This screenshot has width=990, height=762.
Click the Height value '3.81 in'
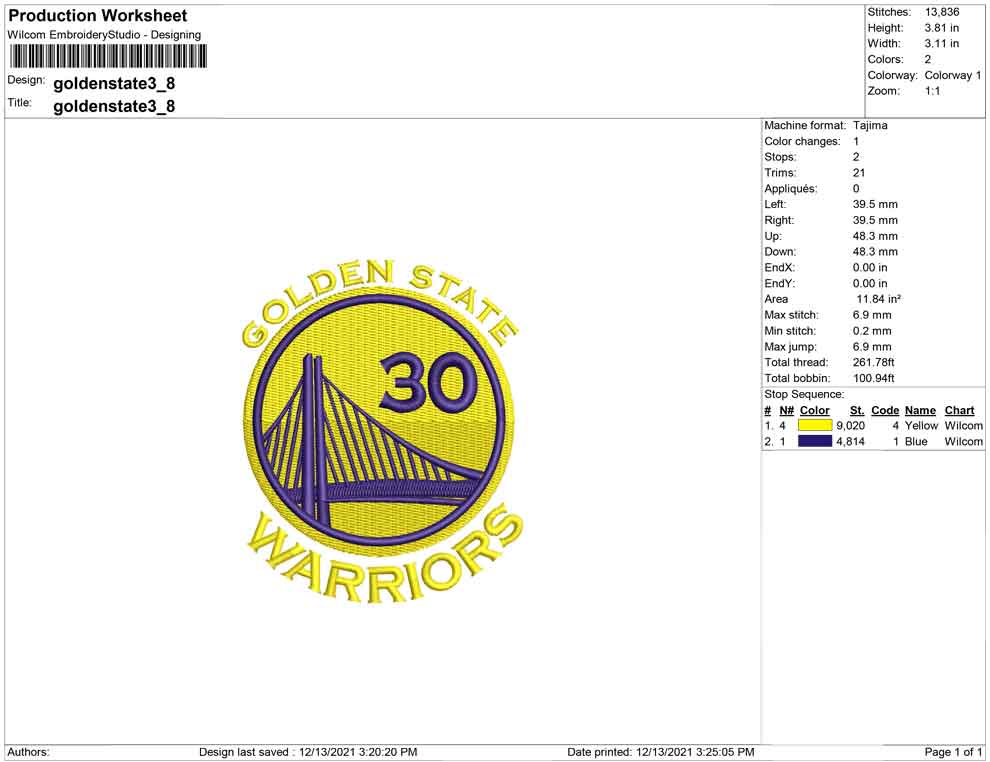click(x=941, y=28)
